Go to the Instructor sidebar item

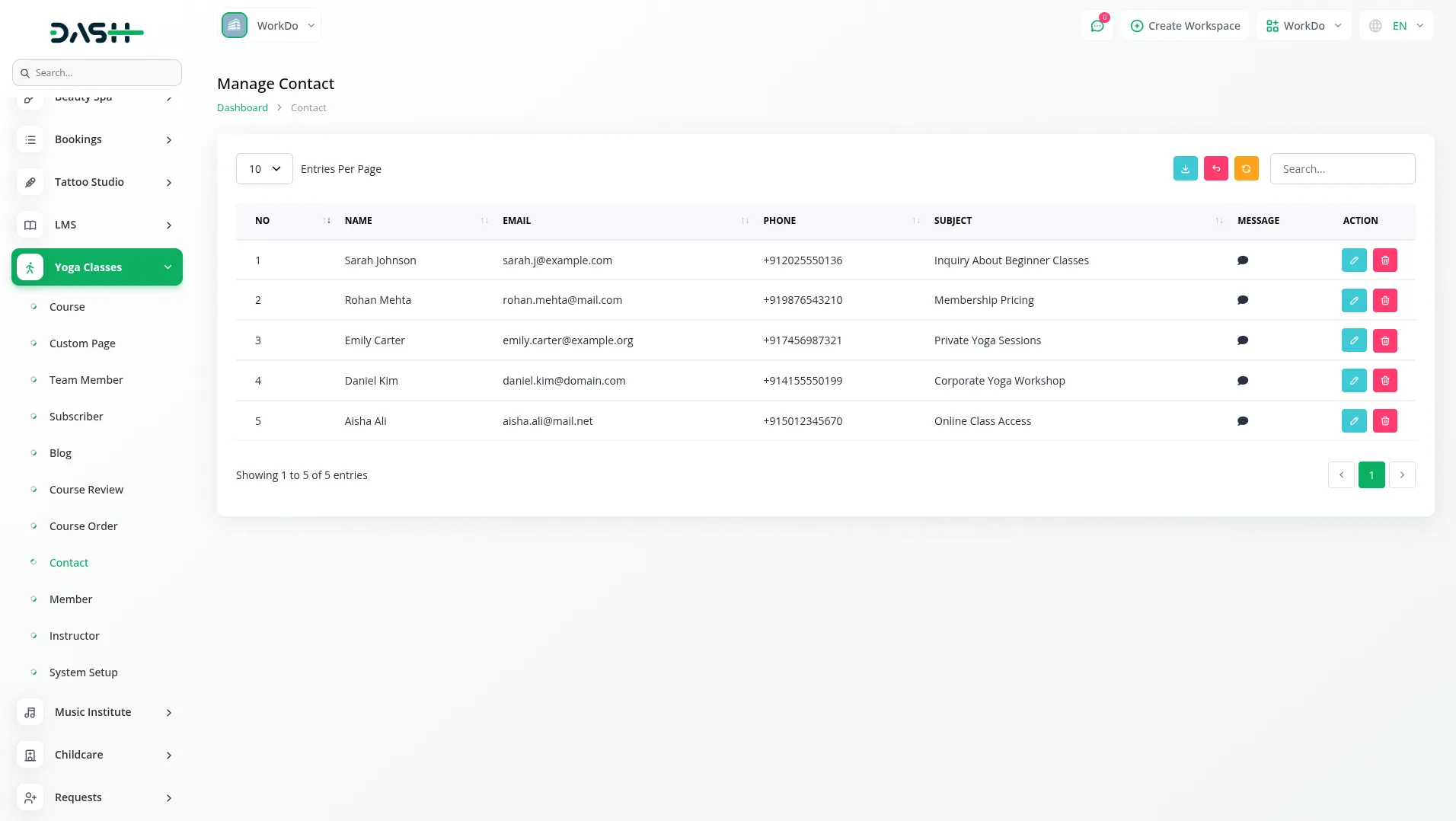pyautogui.click(x=74, y=636)
